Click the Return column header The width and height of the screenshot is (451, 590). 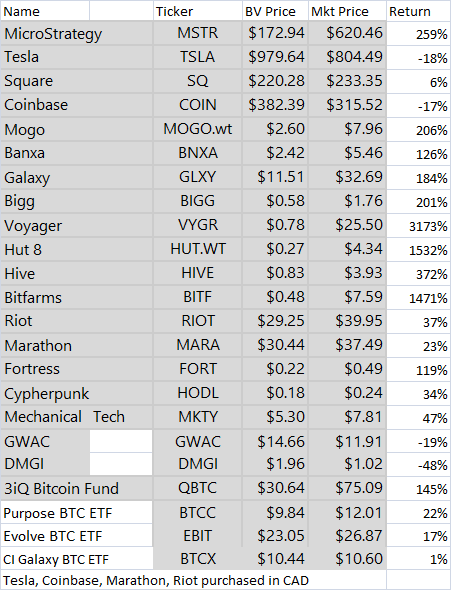(419, 11)
